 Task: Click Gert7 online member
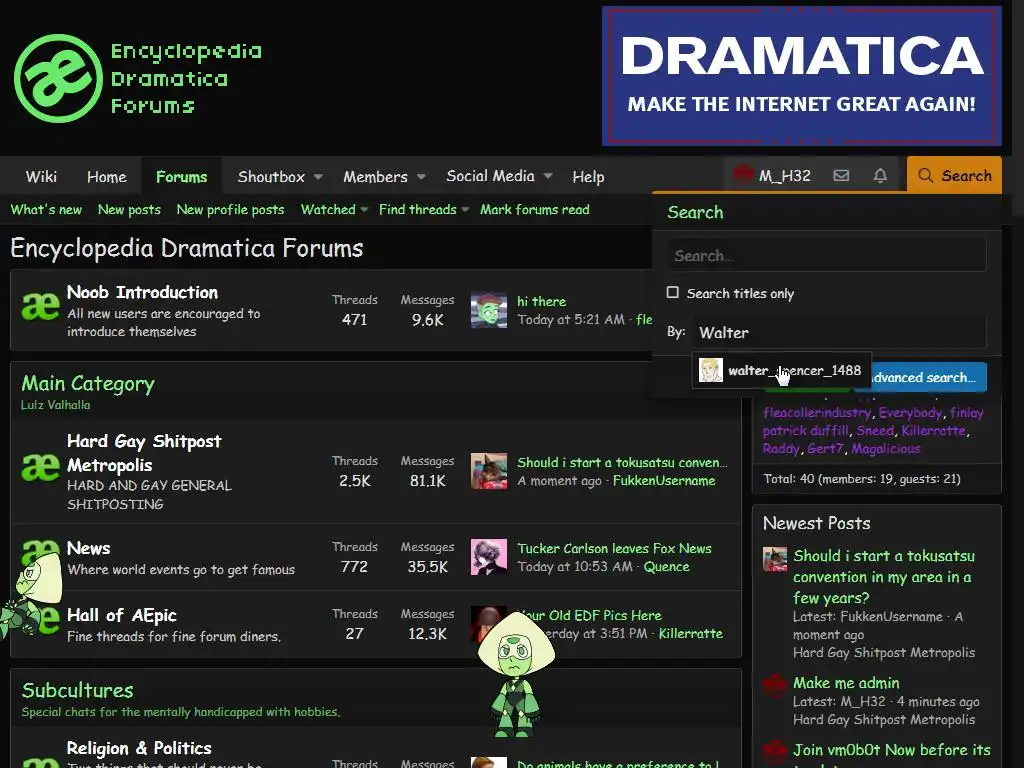coord(825,448)
